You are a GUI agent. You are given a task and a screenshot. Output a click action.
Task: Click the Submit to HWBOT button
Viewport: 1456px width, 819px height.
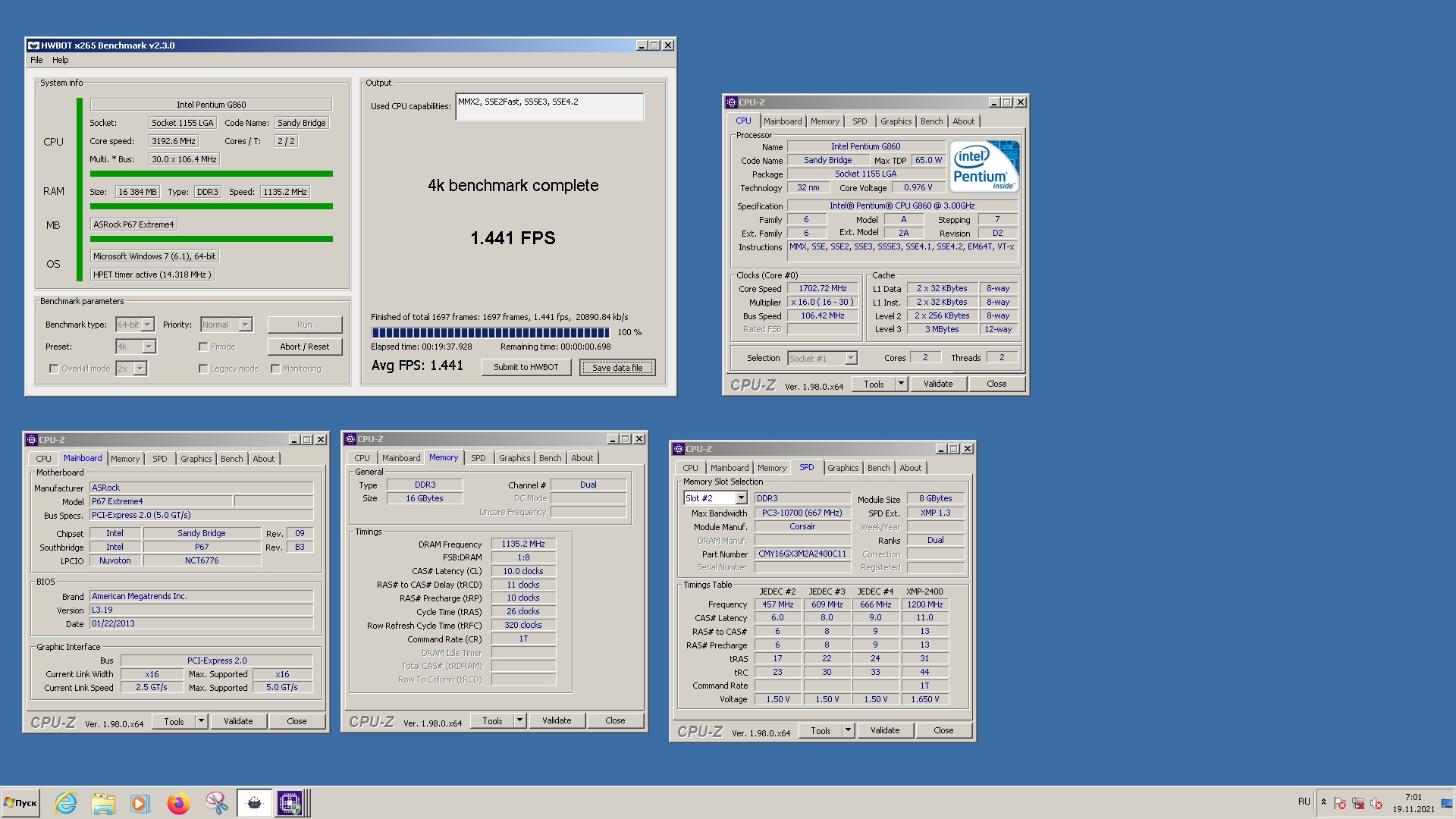click(526, 367)
